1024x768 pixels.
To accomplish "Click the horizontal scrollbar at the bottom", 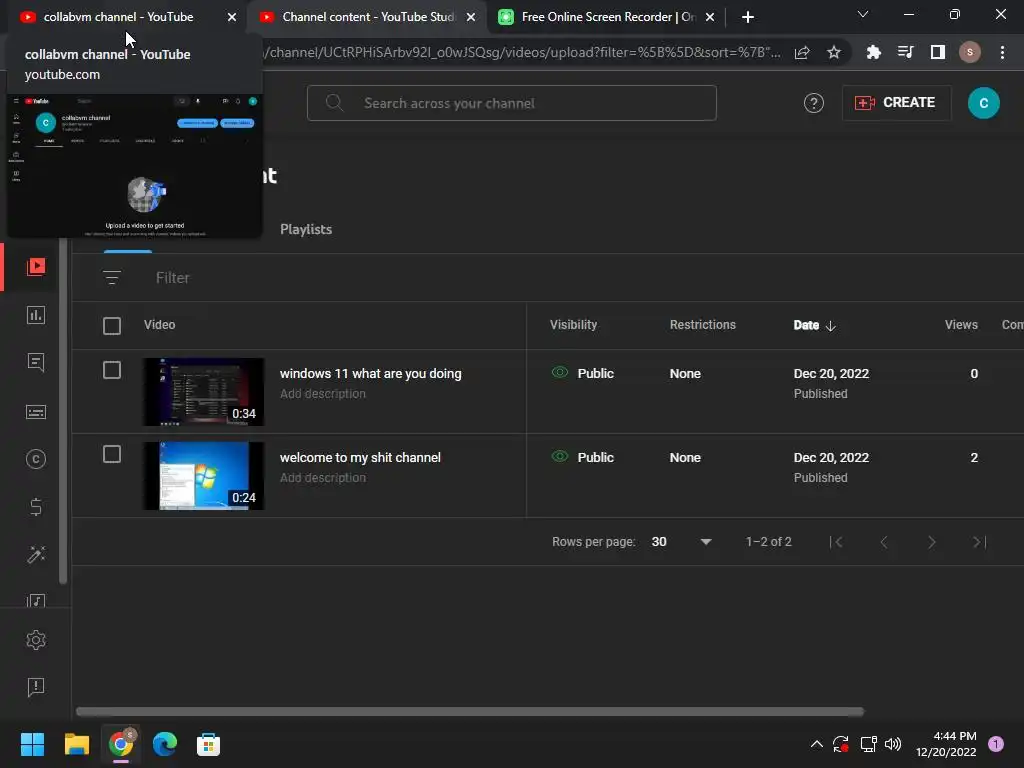I will tap(470, 711).
